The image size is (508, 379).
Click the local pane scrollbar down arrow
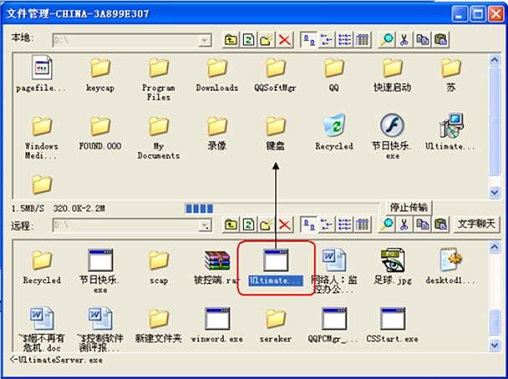494,192
